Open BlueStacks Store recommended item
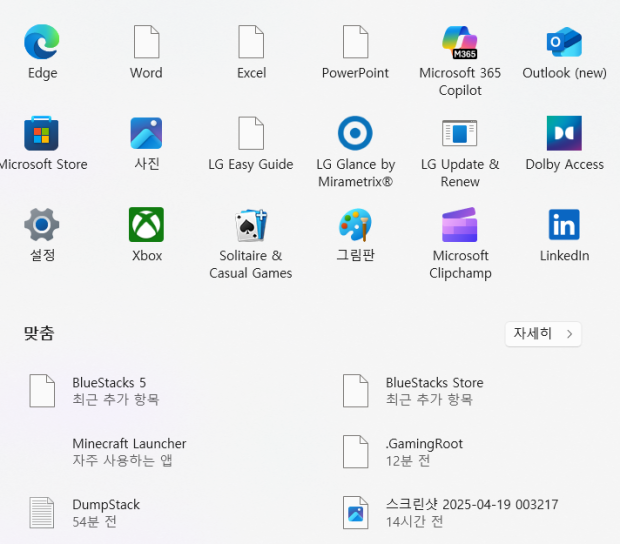 [434, 390]
